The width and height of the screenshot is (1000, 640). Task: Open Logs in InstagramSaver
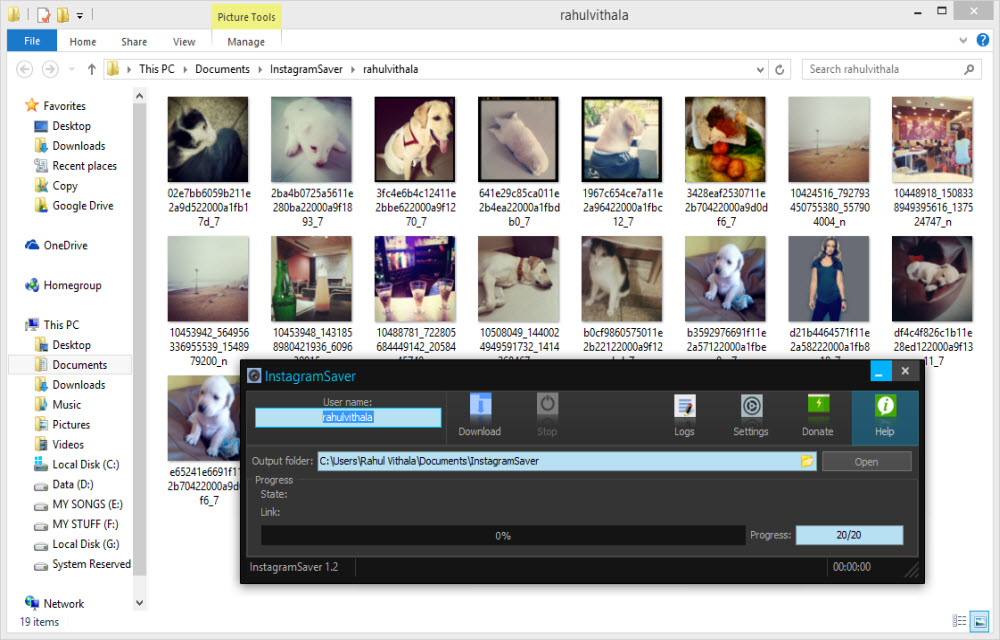click(x=684, y=415)
